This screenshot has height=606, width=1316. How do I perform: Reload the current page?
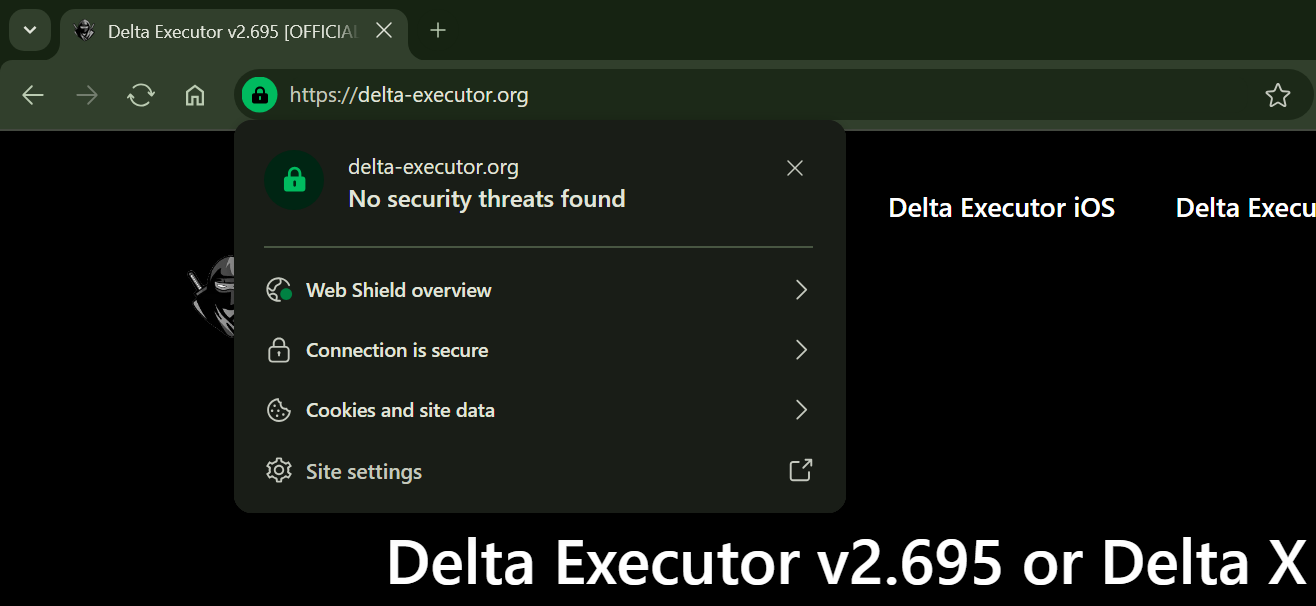(141, 95)
